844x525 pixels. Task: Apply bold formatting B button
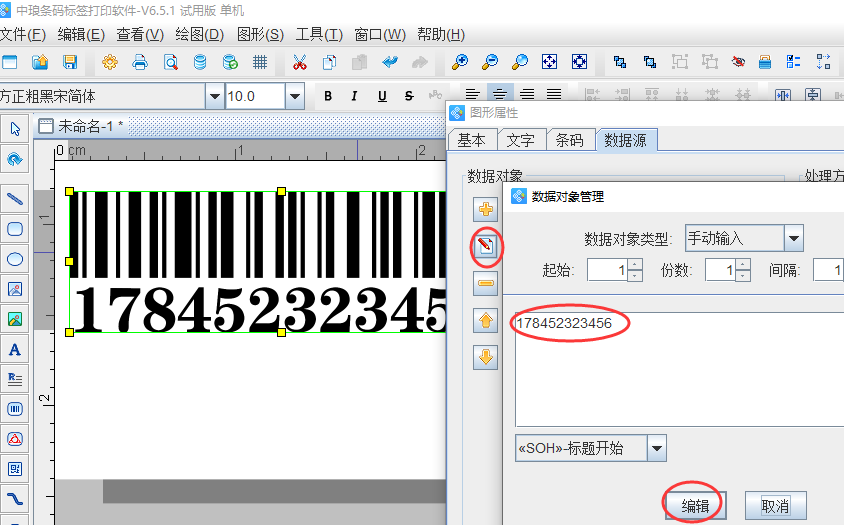point(328,96)
